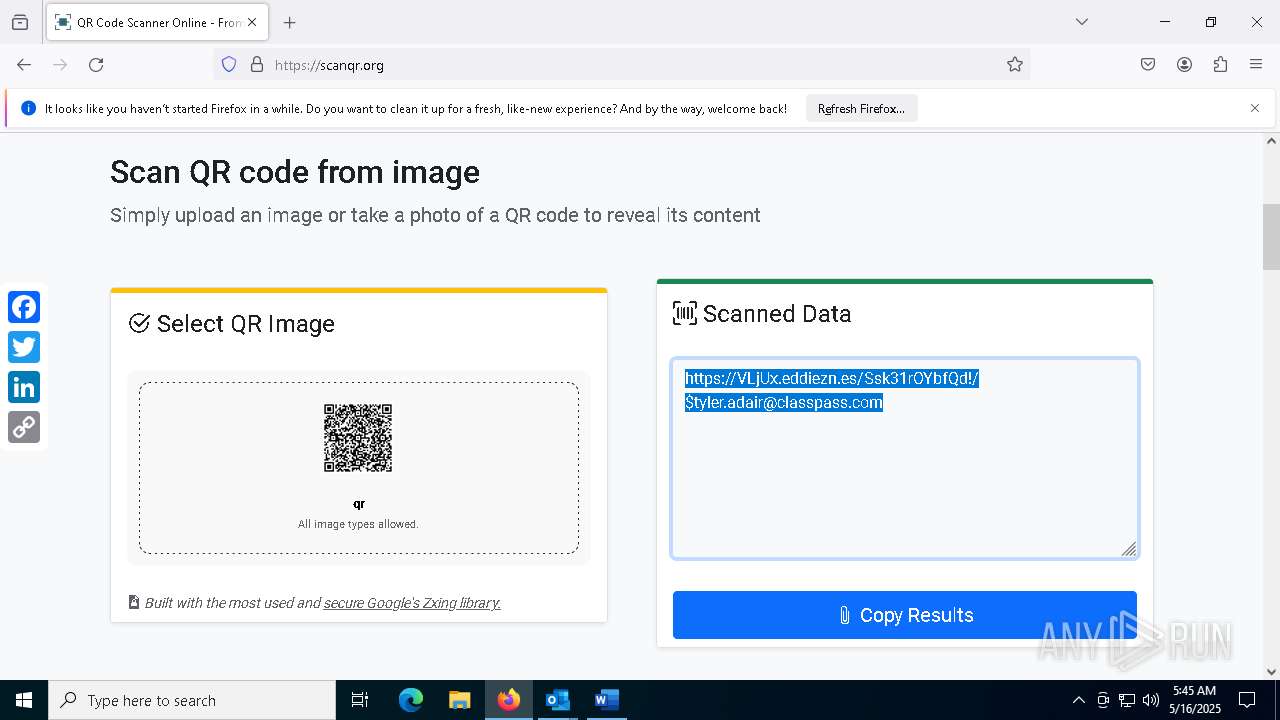Click the scanned URL line in results
The width and height of the screenshot is (1280, 720).
click(x=832, y=378)
